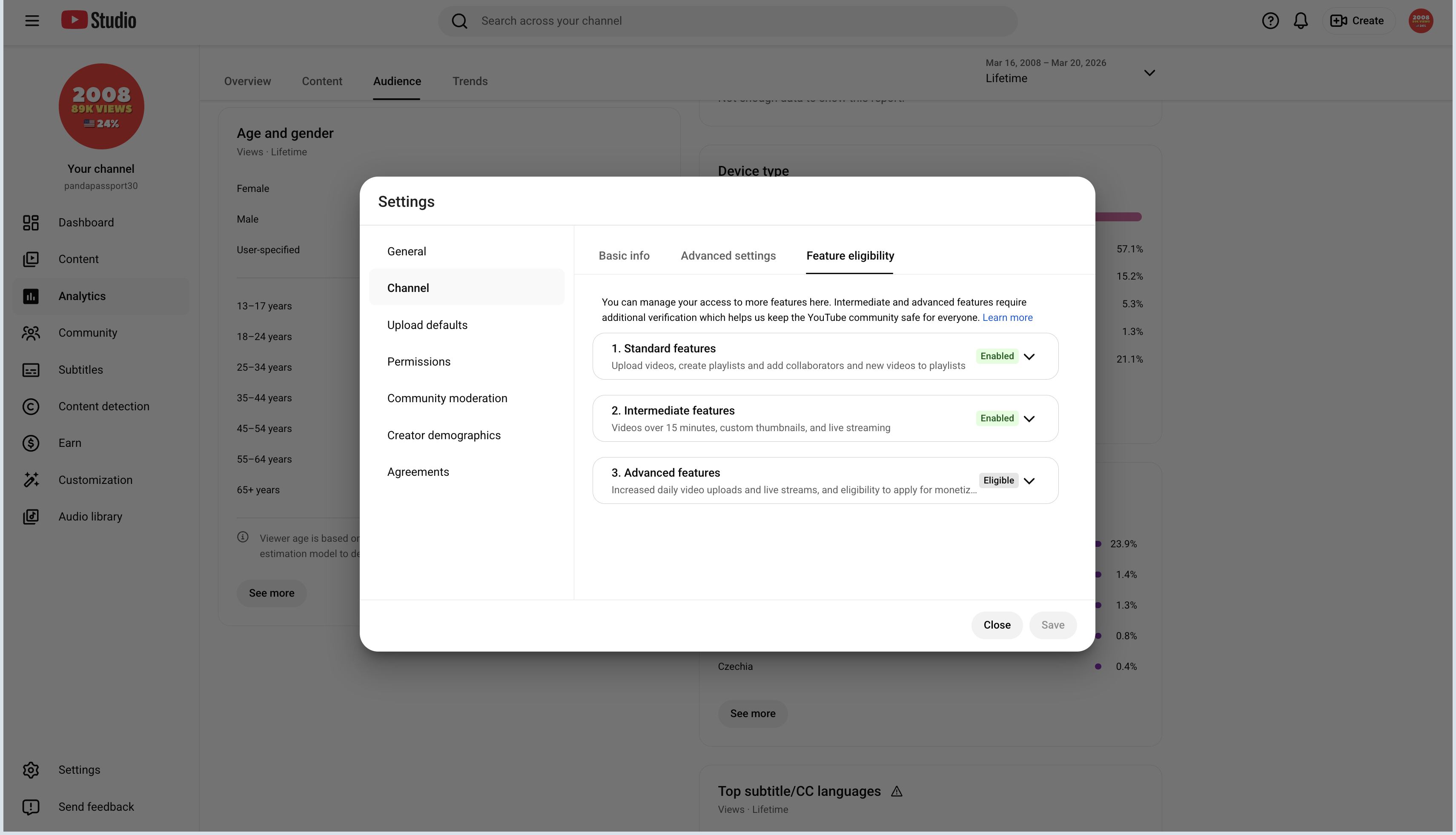
Task: Click the account avatar in top bar
Action: (x=1420, y=21)
